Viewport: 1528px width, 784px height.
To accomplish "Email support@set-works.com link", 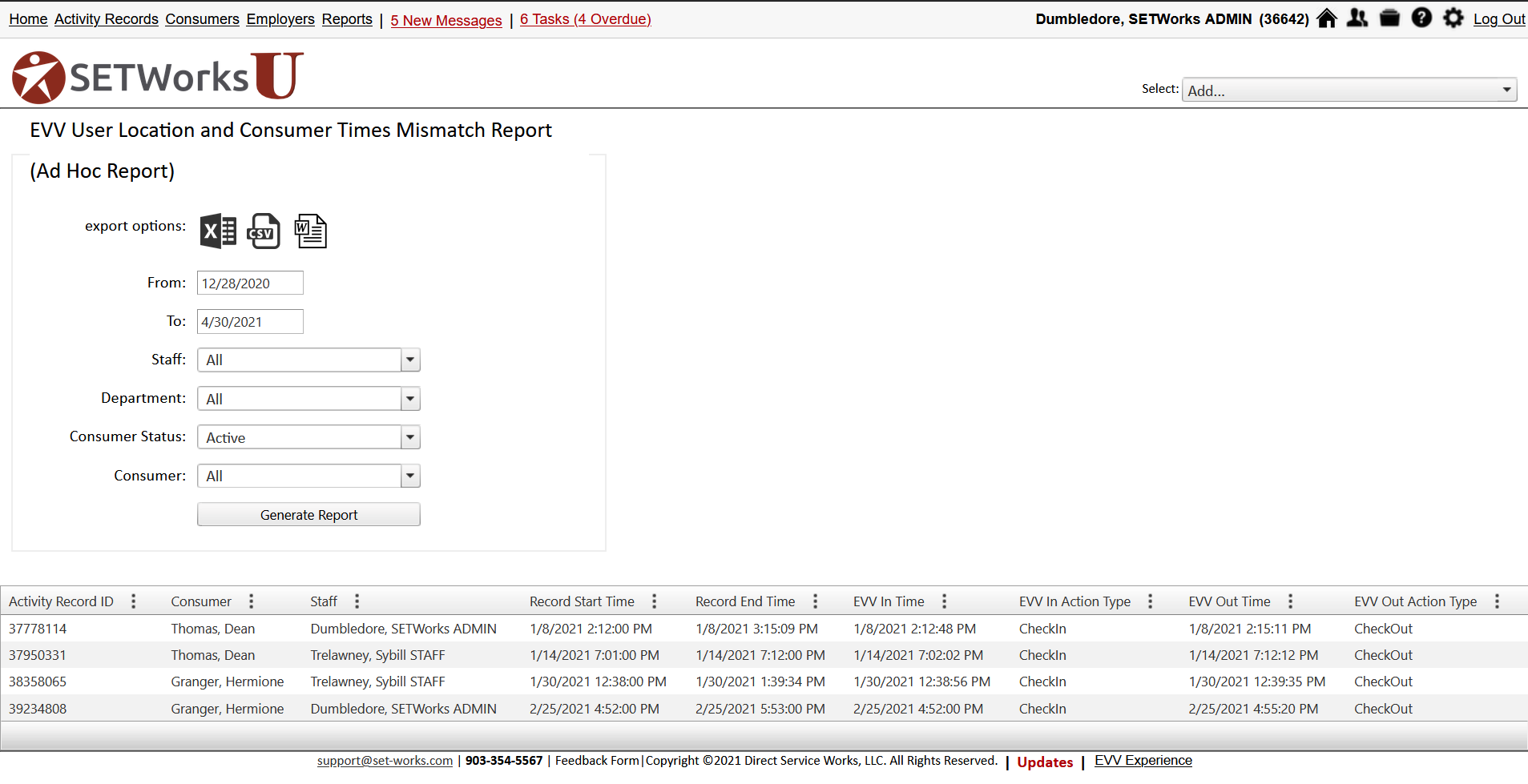I will click(385, 761).
